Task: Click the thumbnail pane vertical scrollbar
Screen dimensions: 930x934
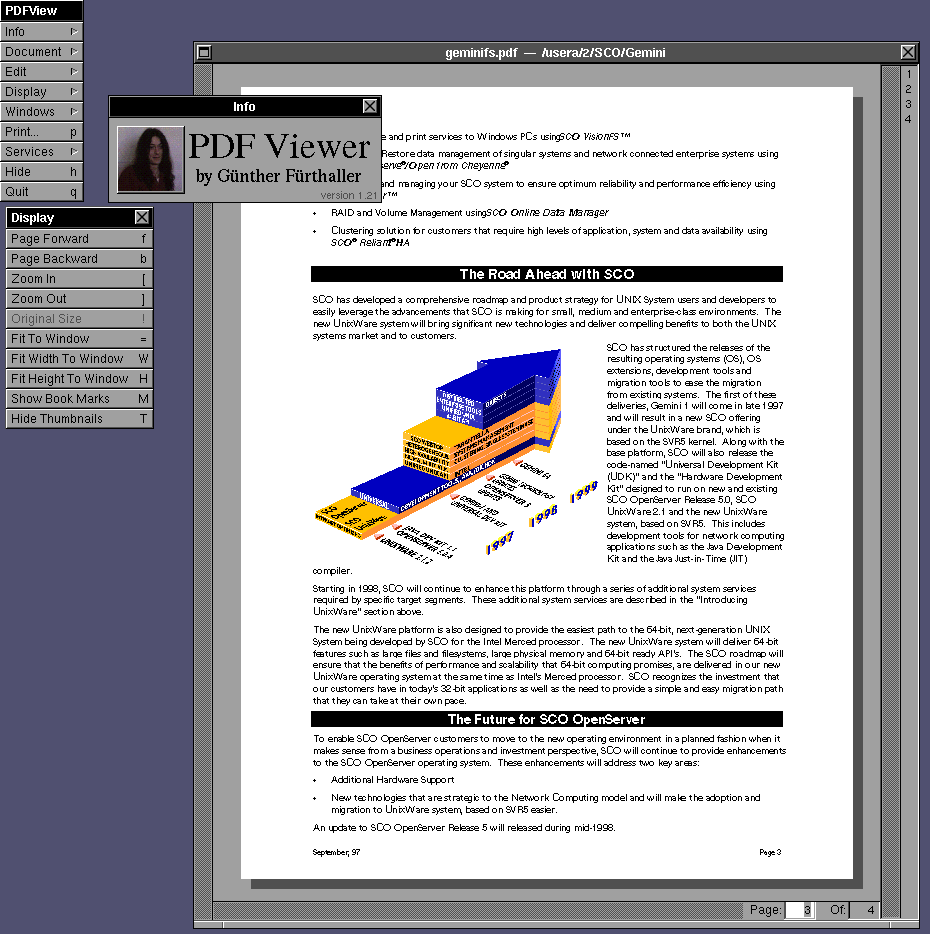Action: pyautogui.click(x=891, y=491)
